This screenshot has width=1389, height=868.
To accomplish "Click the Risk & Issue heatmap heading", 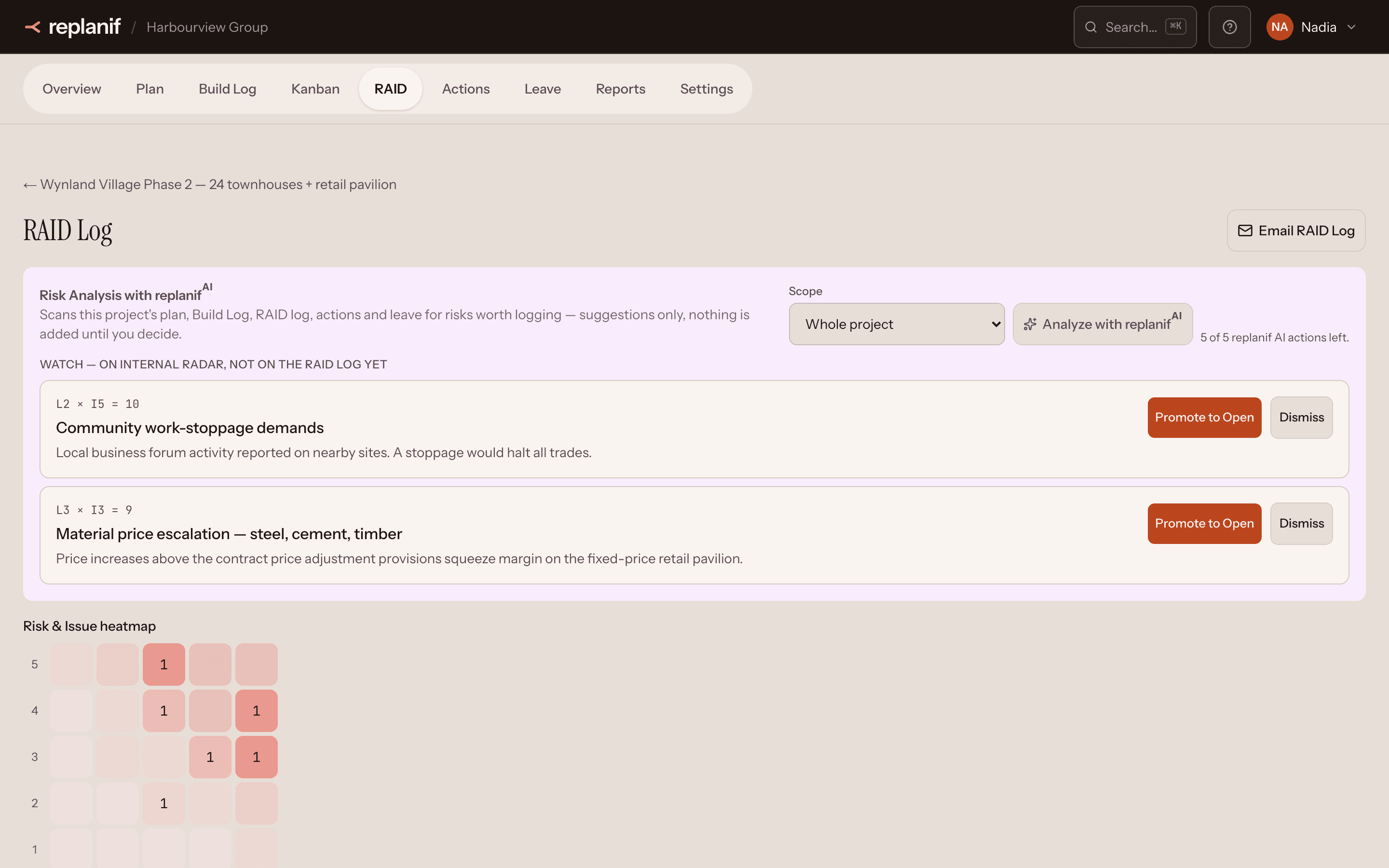I will click(x=90, y=626).
